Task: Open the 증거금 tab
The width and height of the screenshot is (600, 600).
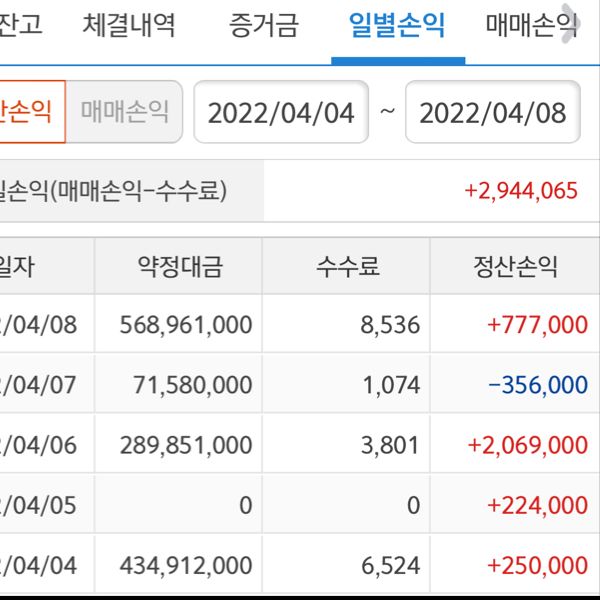Action: [263, 25]
